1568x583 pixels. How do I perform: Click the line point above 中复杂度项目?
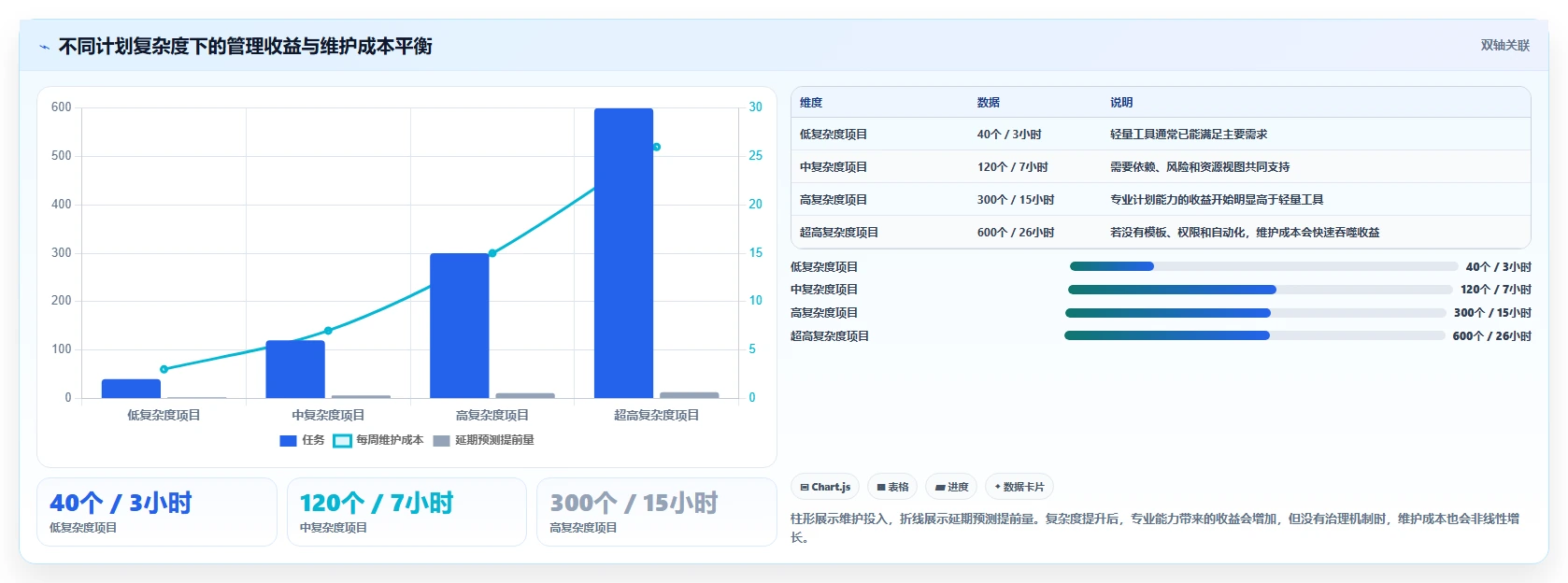pyautogui.click(x=328, y=331)
